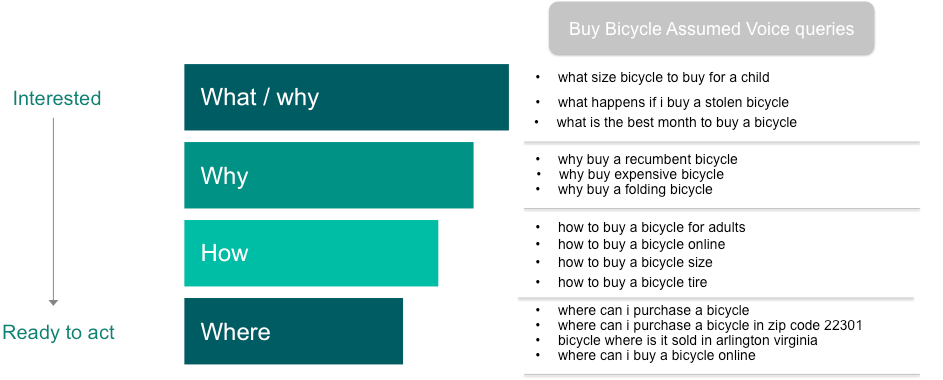Click the downward arrow below Interested
Viewport: 943px width, 380px height.
click(x=53, y=212)
